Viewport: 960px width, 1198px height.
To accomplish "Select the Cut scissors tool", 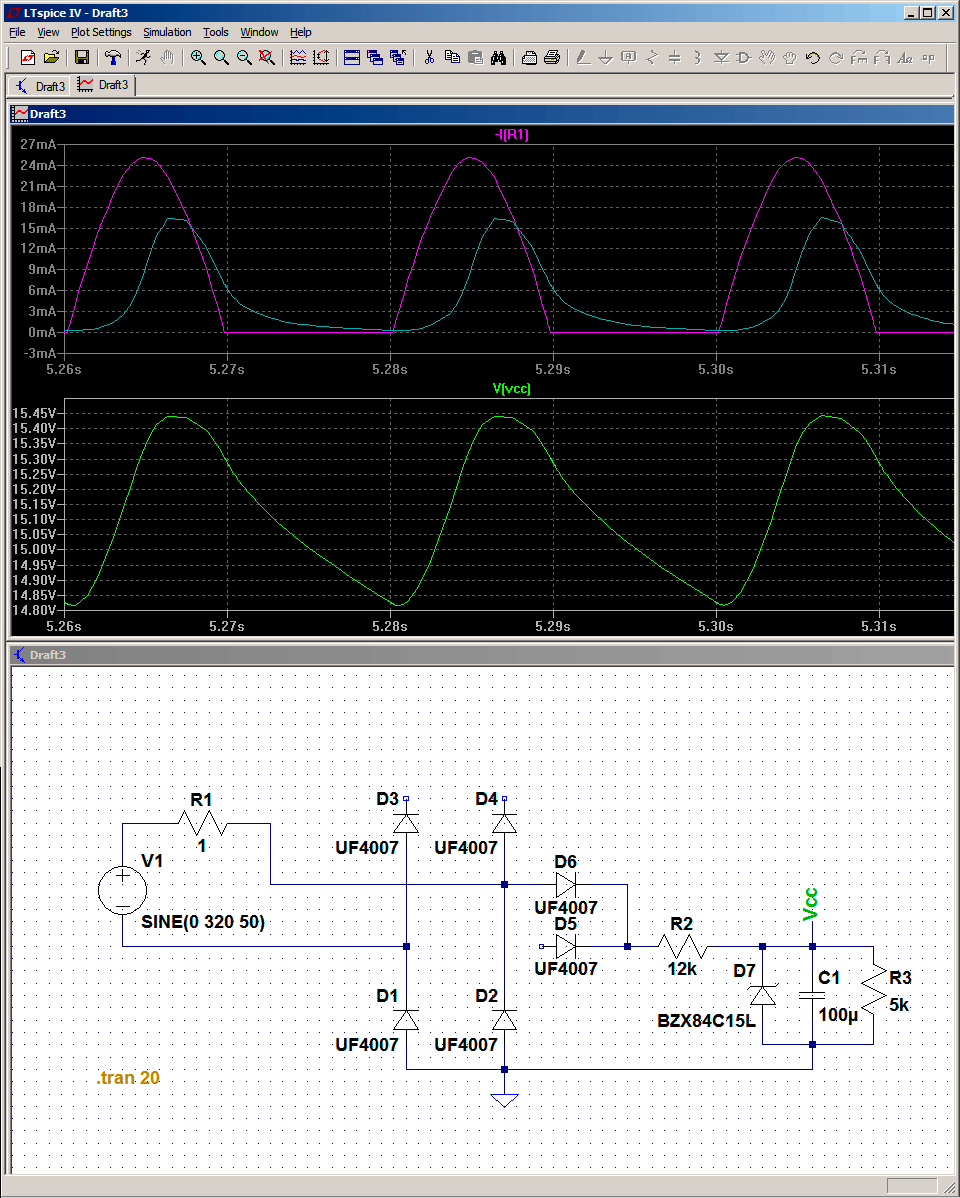I will point(429,57).
